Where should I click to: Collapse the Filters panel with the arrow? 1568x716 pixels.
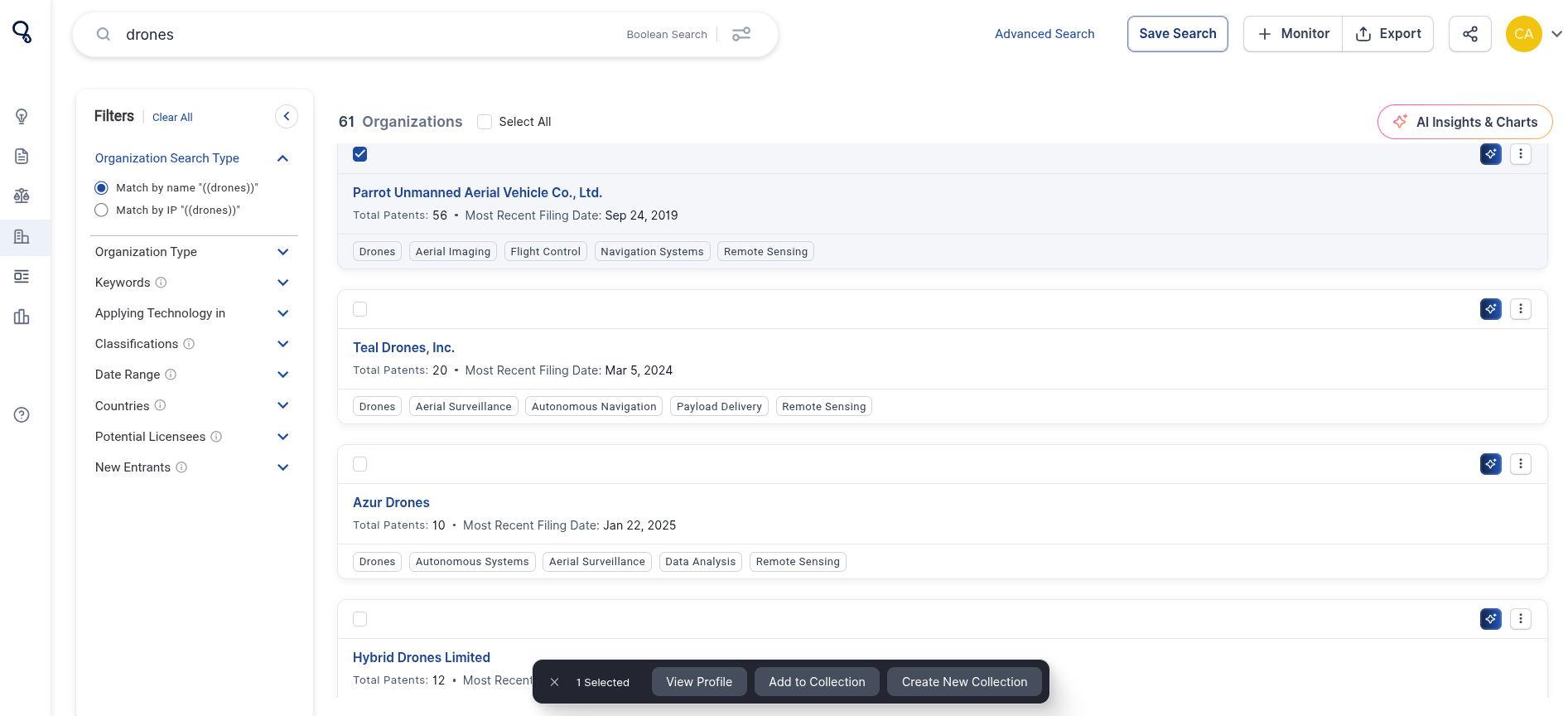pyautogui.click(x=287, y=116)
